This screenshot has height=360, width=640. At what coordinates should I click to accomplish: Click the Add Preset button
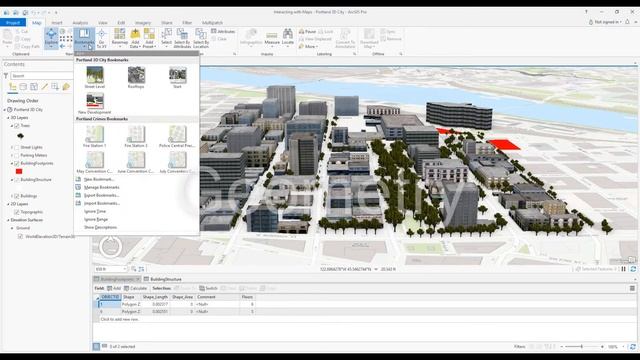click(149, 38)
